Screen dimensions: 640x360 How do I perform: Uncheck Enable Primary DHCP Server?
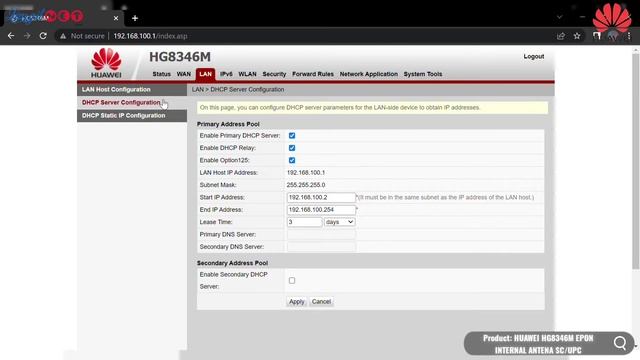292,136
